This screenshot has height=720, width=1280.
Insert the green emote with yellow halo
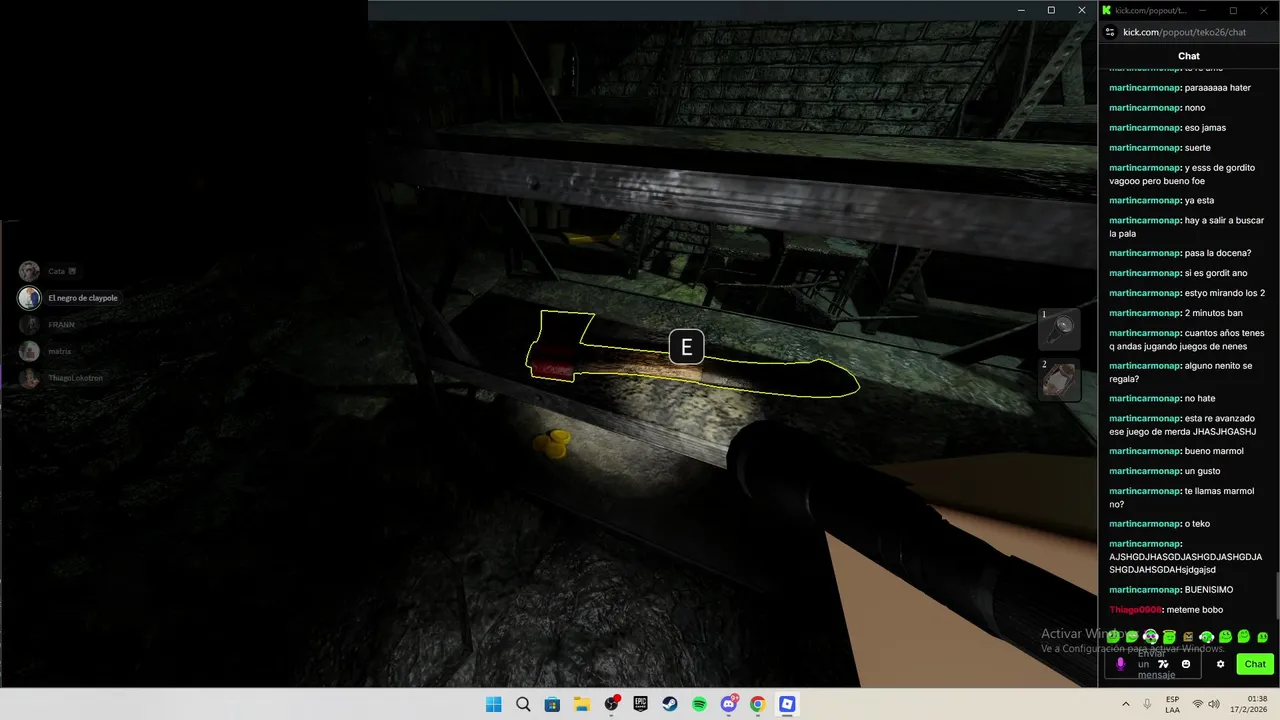(1169, 637)
